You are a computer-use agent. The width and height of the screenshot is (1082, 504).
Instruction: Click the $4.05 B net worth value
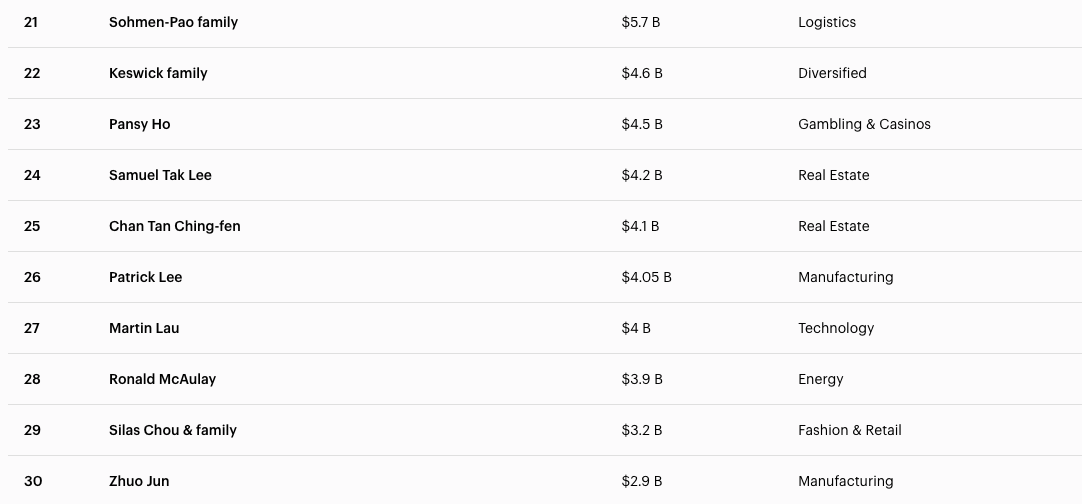[646, 277]
